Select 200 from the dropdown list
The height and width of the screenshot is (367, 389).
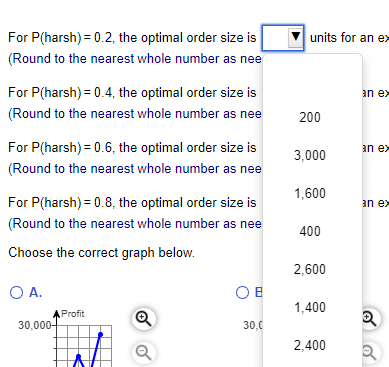310,117
